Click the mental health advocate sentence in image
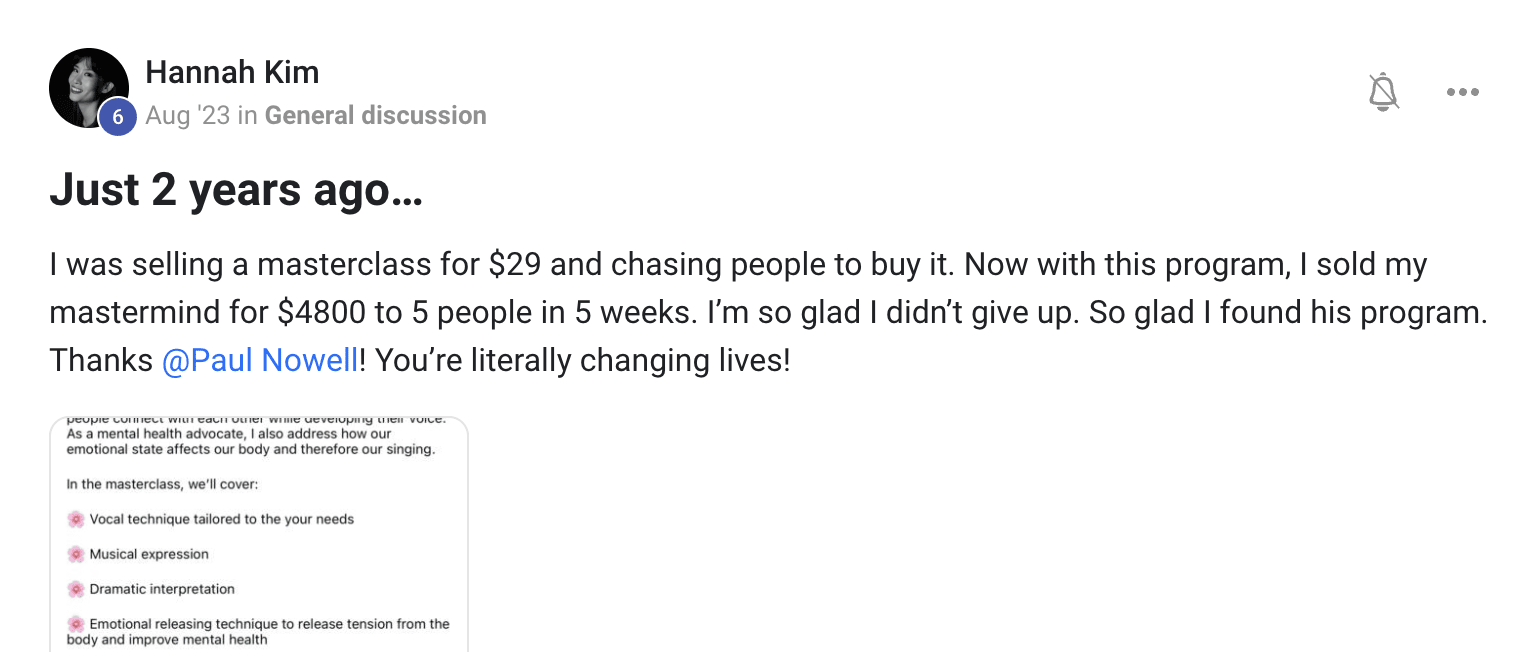The height and width of the screenshot is (652, 1540). click(251, 442)
